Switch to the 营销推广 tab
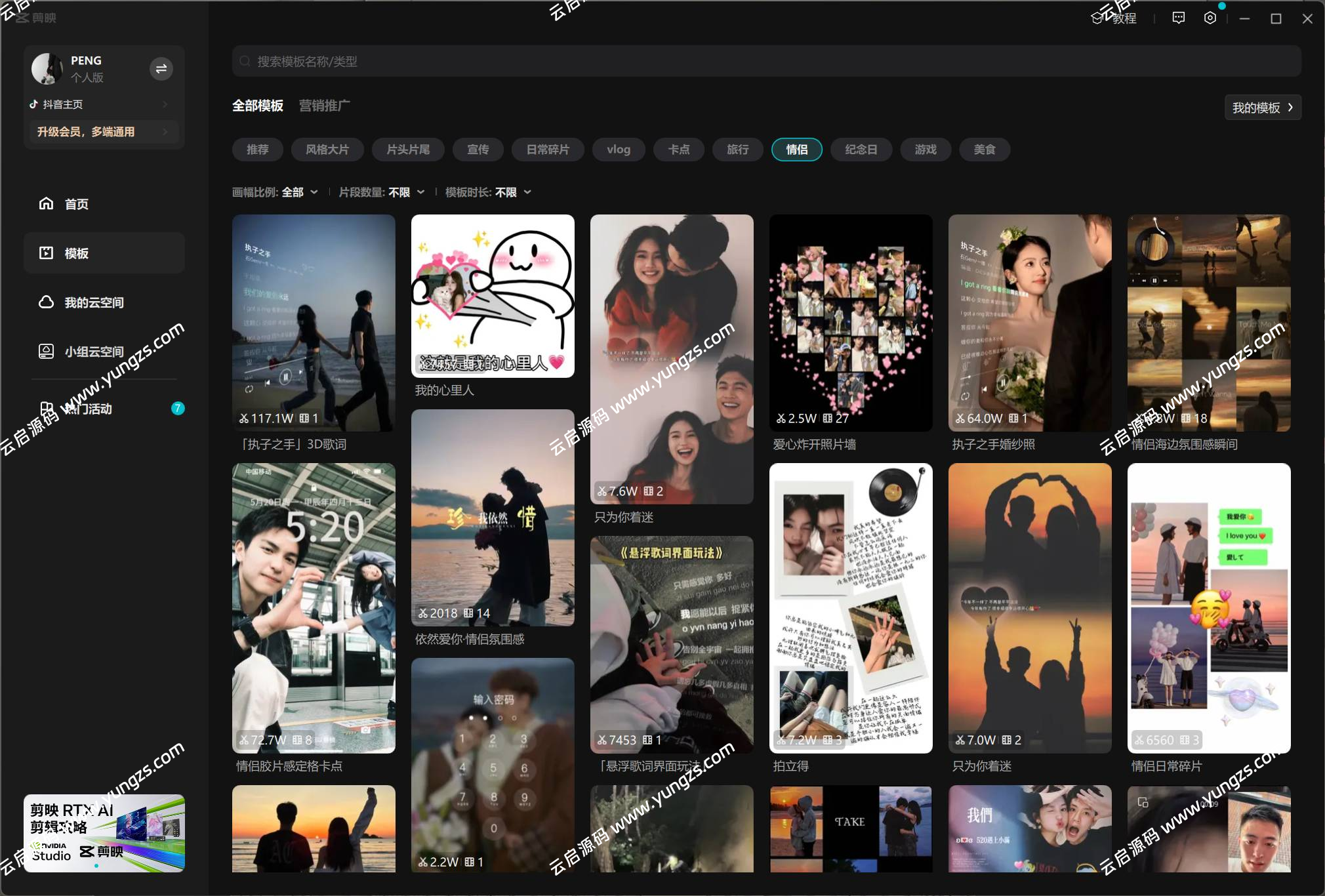The height and width of the screenshot is (896, 1325). point(324,106)
